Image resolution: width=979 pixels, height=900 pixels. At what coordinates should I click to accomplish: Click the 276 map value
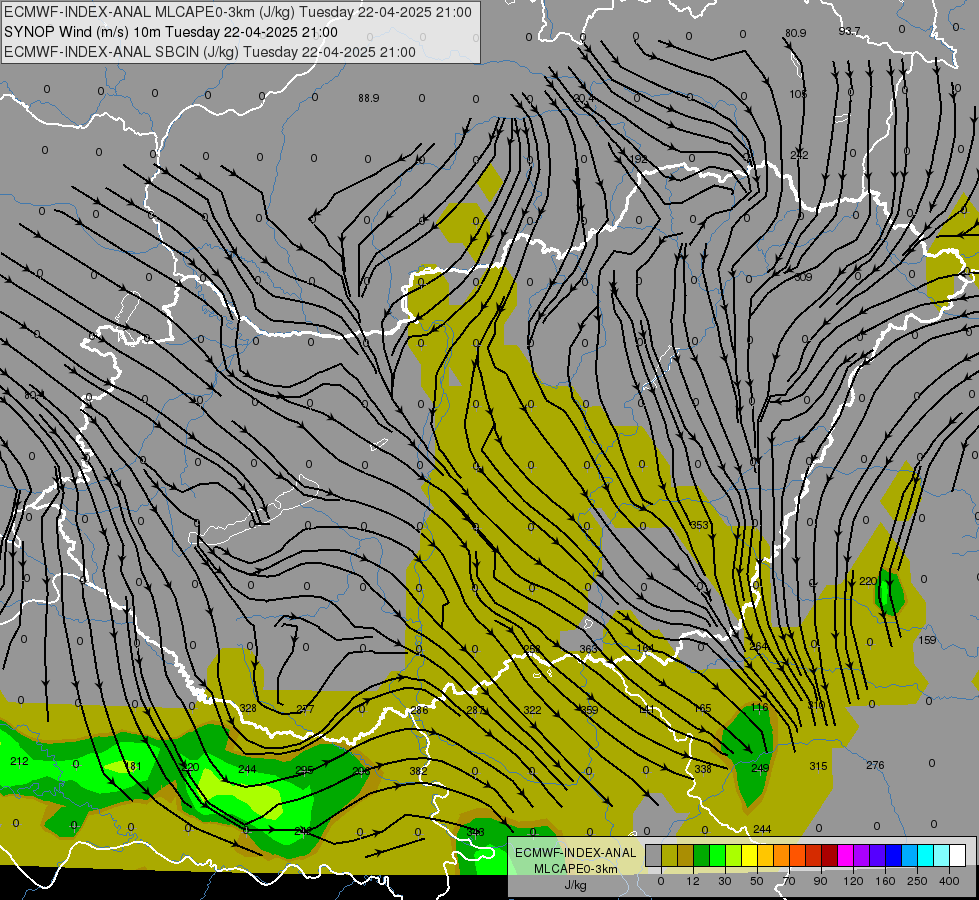click(x=875, y=765)
